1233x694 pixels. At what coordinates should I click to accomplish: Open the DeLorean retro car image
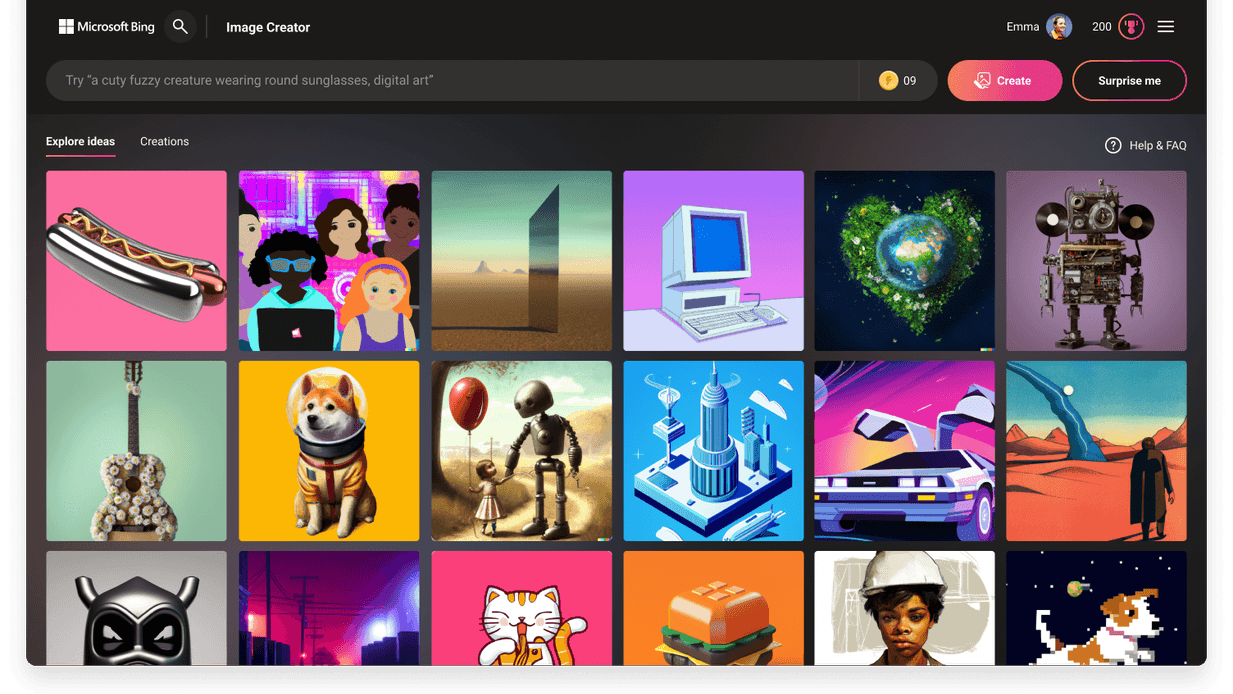point(904,450)
